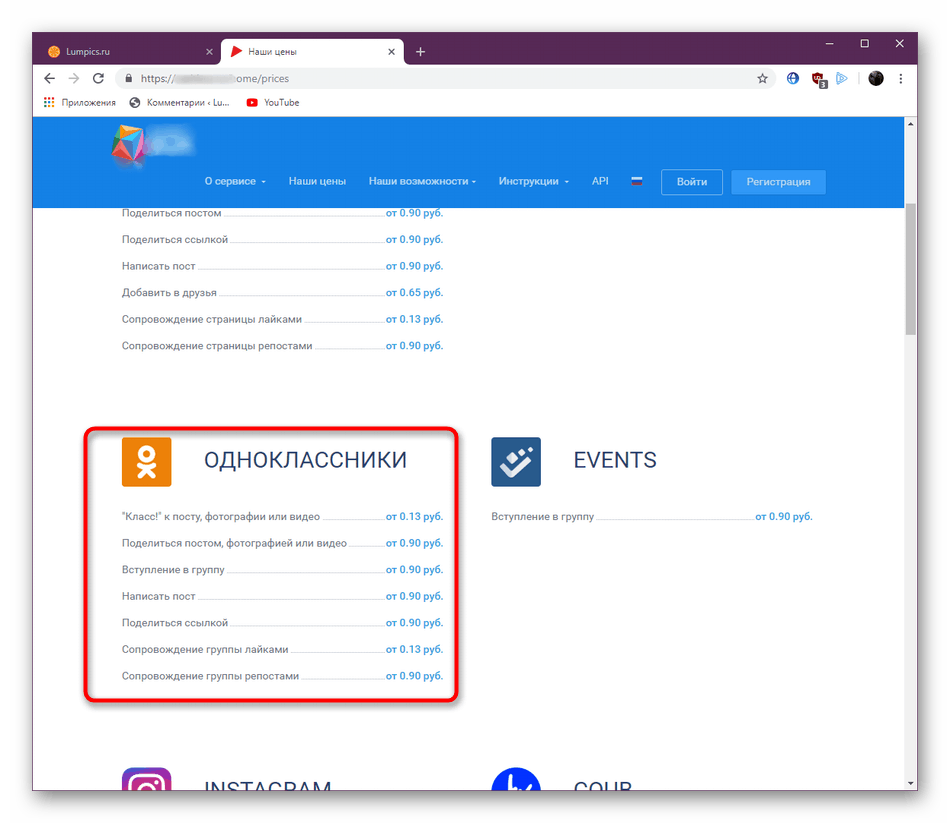The width and height of the screenshot is (950, 823).
Task: Click the colorful cube site logo
Action: [x=128, y=144]
